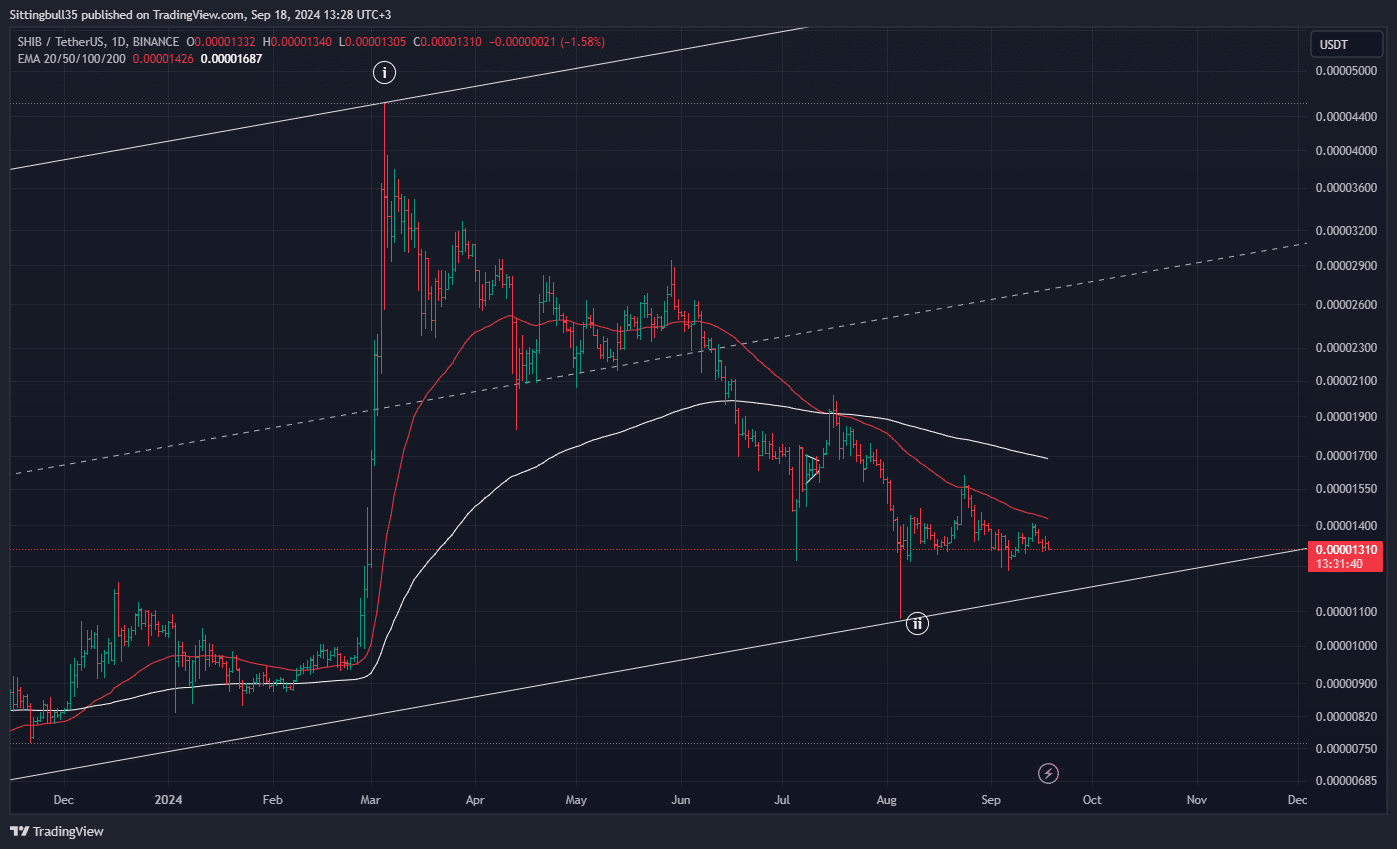Screen dimensions: 1397x849
Task: Click the Aug label on the time axis
Action: 886,800
